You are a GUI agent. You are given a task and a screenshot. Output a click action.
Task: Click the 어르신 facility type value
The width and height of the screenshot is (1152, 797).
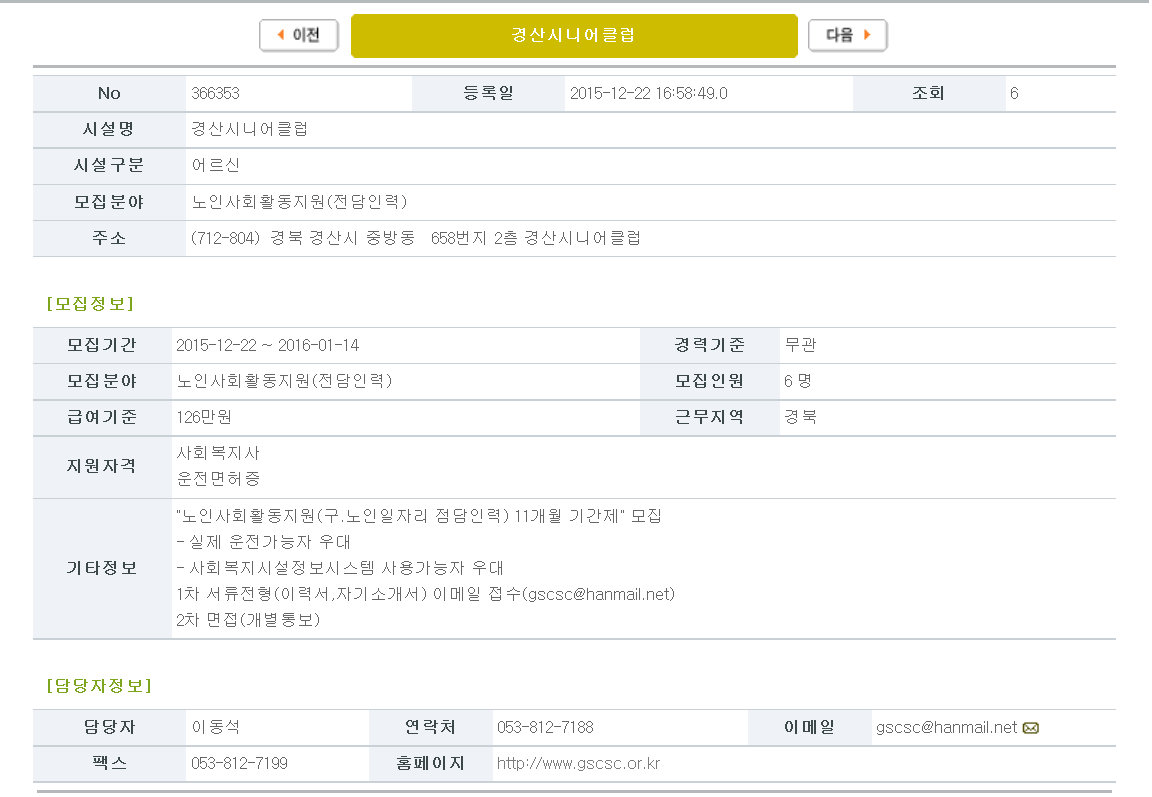pyautogui.click(x=215, y=166)
